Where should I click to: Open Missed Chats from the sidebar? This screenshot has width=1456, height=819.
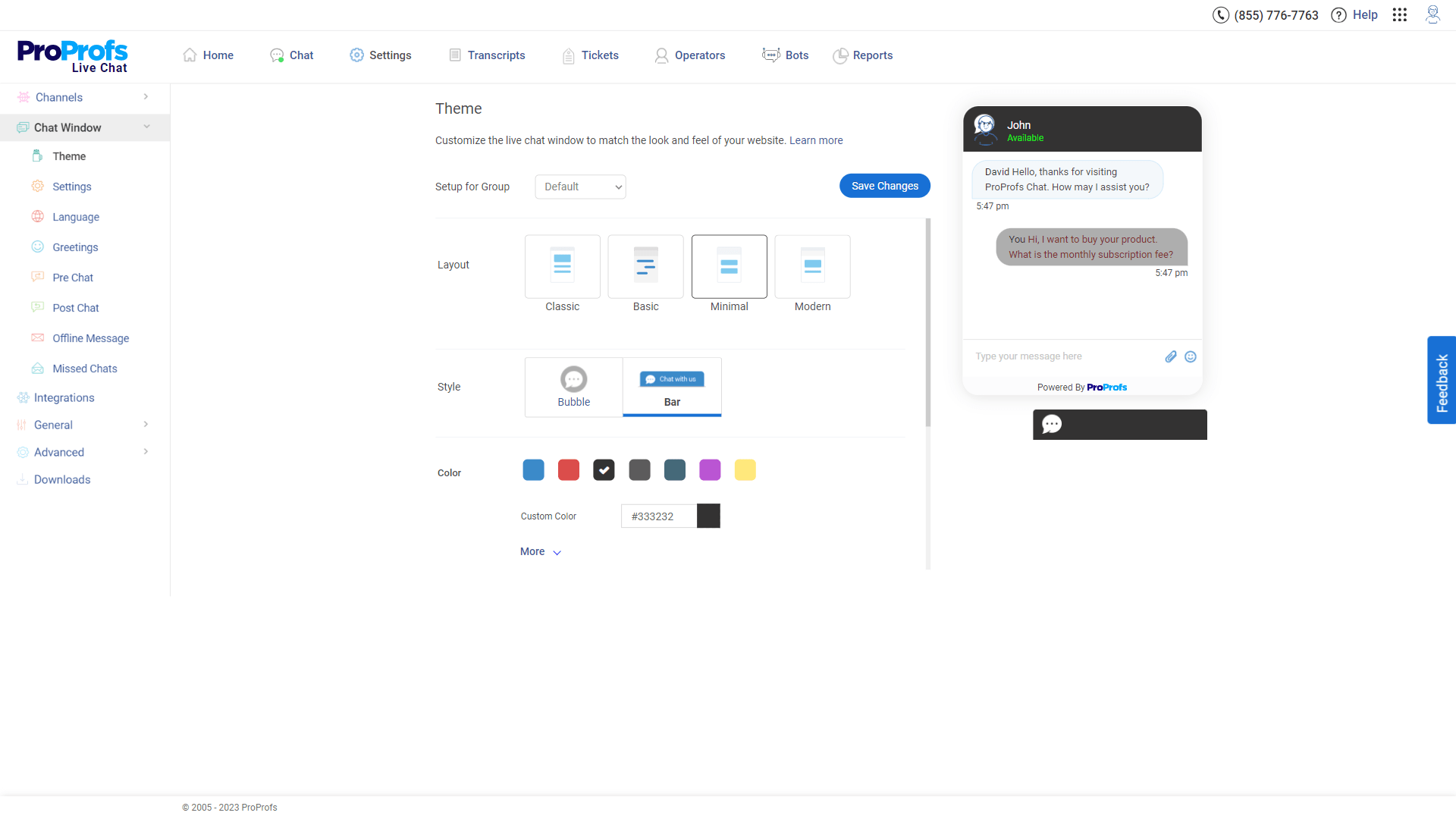pyautogui.click(x=83, y=368)
